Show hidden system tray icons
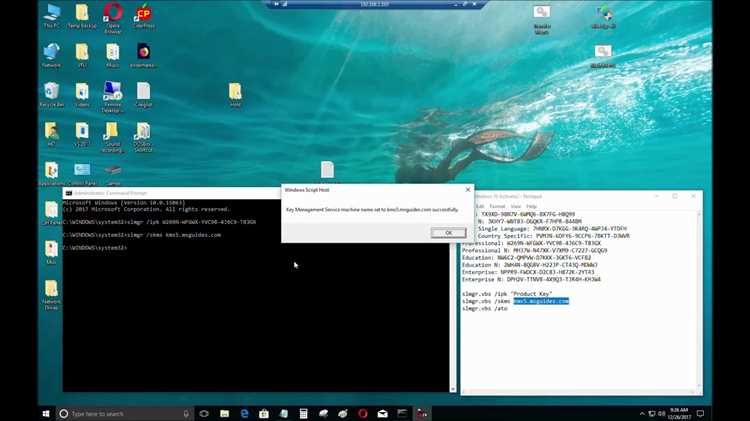 pyautogui.click(x=642, y=414)
